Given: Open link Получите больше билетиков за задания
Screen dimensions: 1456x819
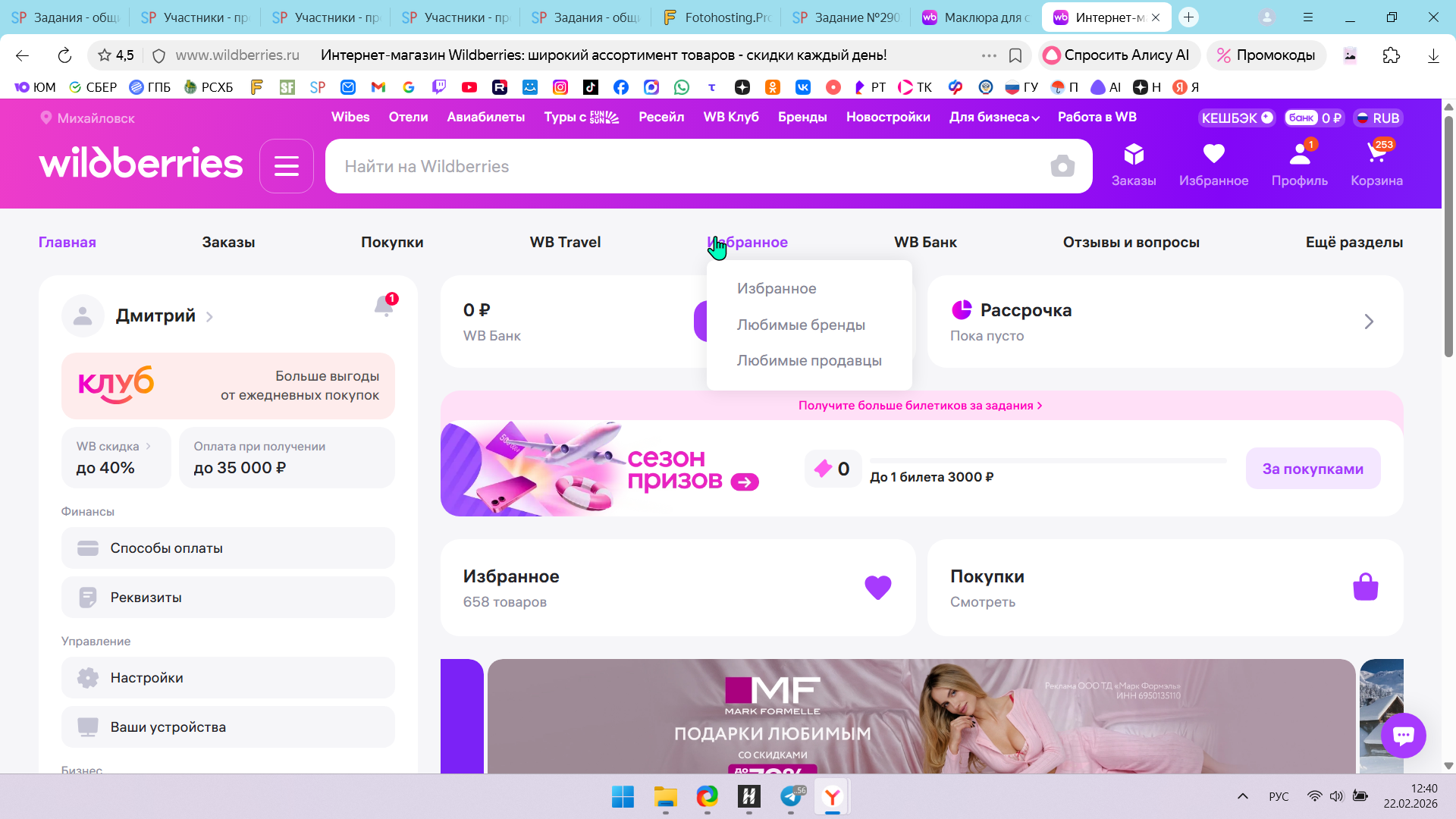Looking at the screenshot, I should point(920,406).
